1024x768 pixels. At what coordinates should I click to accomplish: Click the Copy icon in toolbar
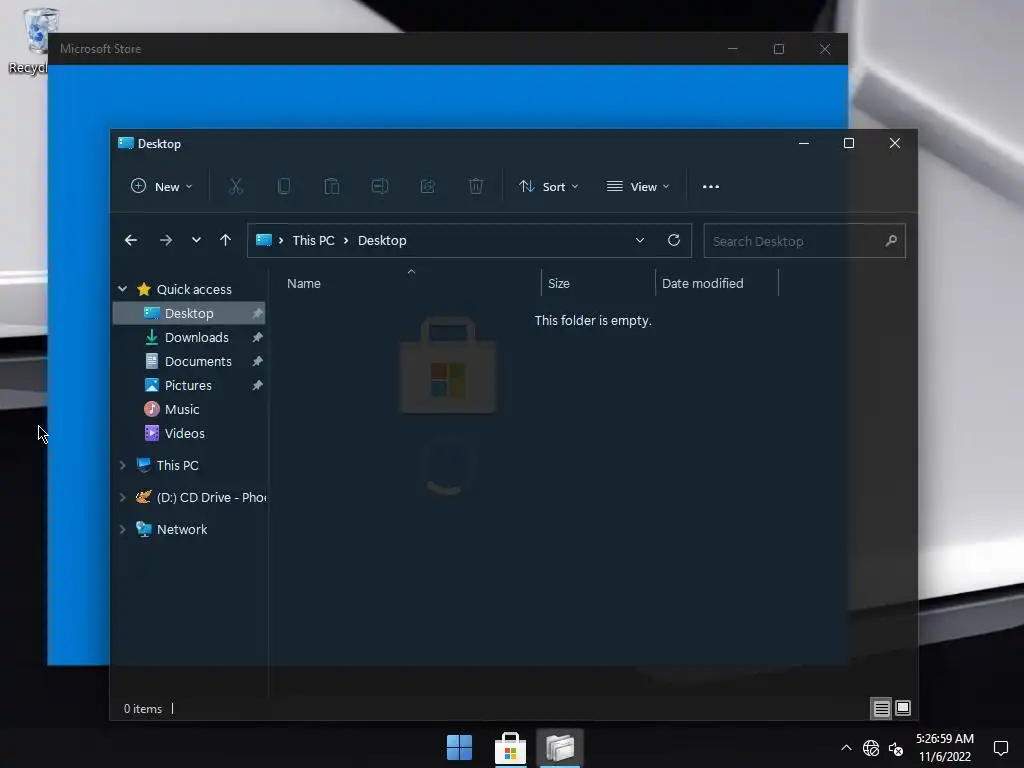[283, 187]
